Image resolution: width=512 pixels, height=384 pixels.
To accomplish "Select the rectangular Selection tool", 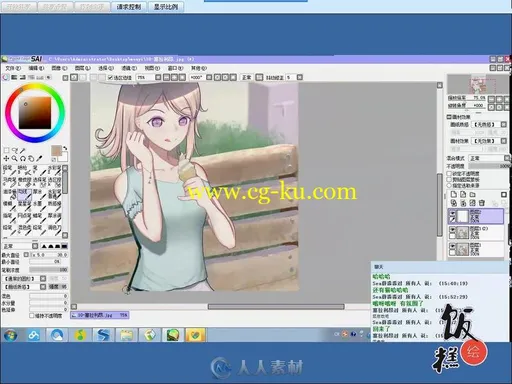I will point(6,151).
